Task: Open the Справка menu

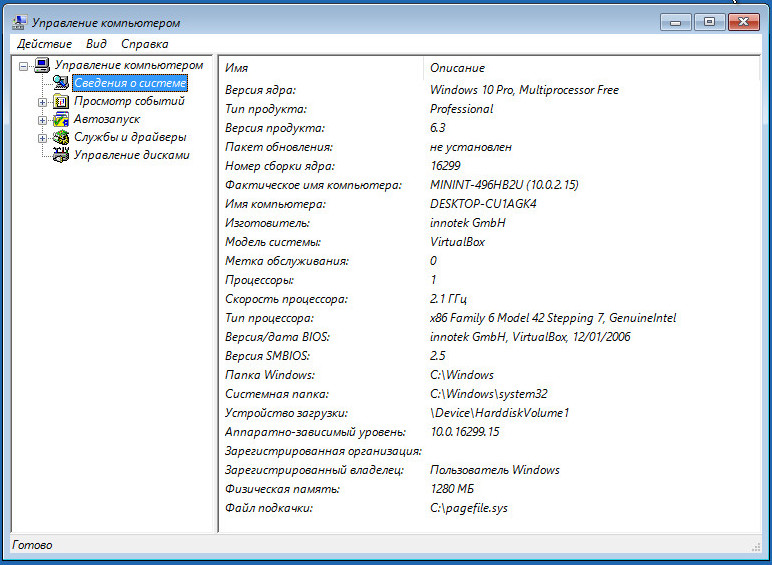Action: tap(145, 44)
